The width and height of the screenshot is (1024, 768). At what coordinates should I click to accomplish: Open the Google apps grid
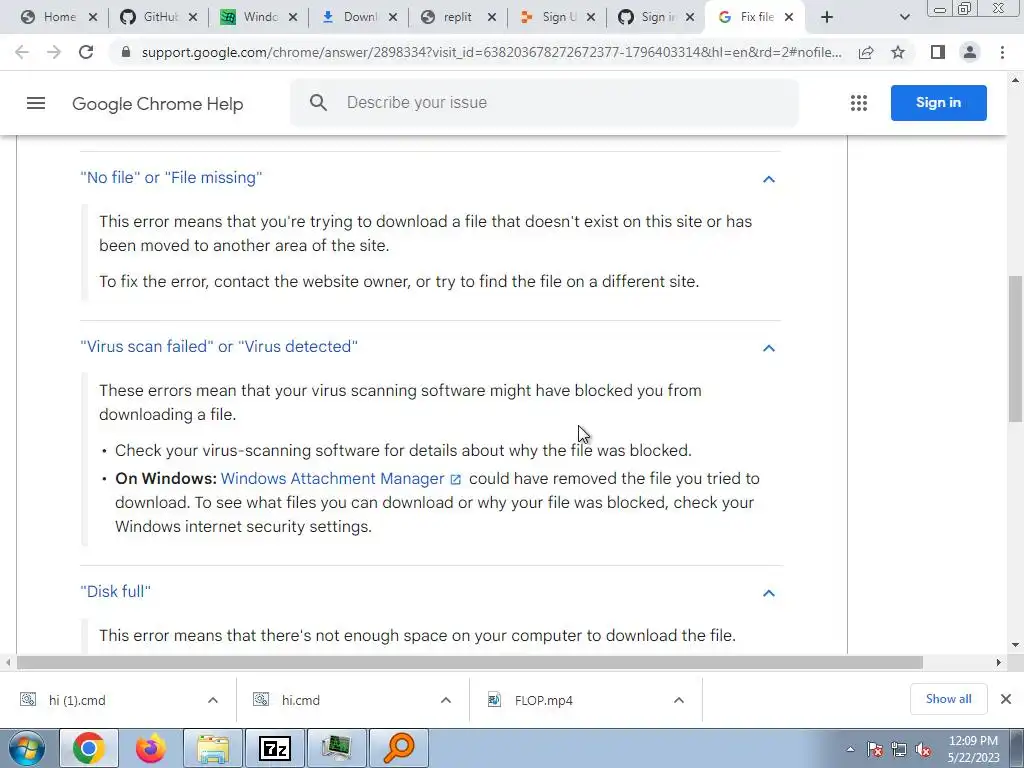[x=859, y=103]
